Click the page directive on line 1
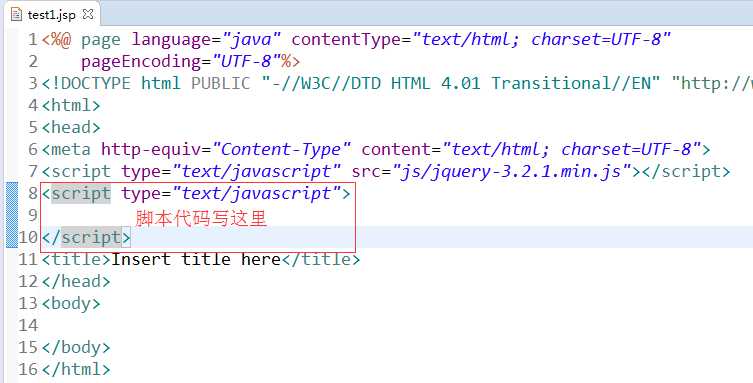This screenshot has height=383, width=753. [356, 39]
